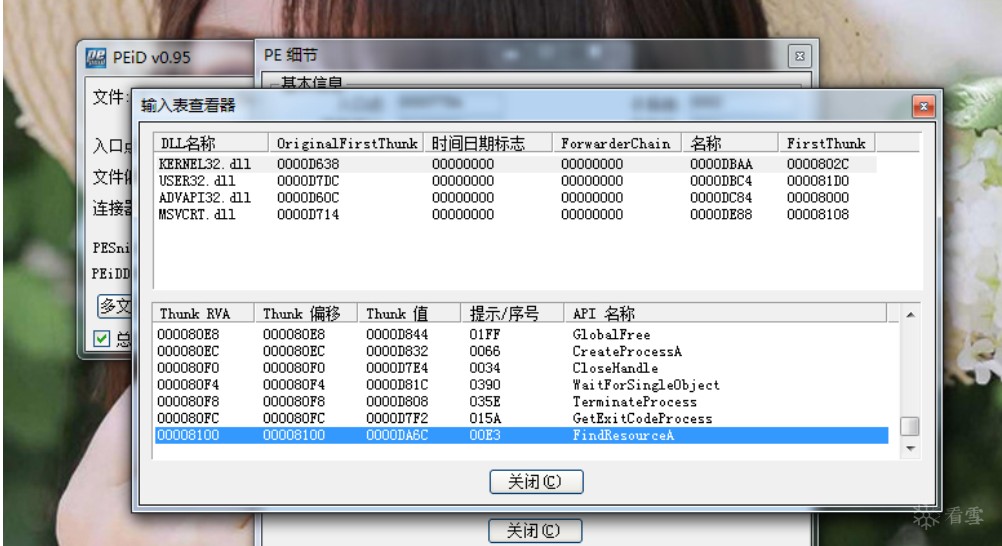Click FirstThunk value 0000802C
Viewport: 1002px width, 546px height.
[x=818, y=164]
